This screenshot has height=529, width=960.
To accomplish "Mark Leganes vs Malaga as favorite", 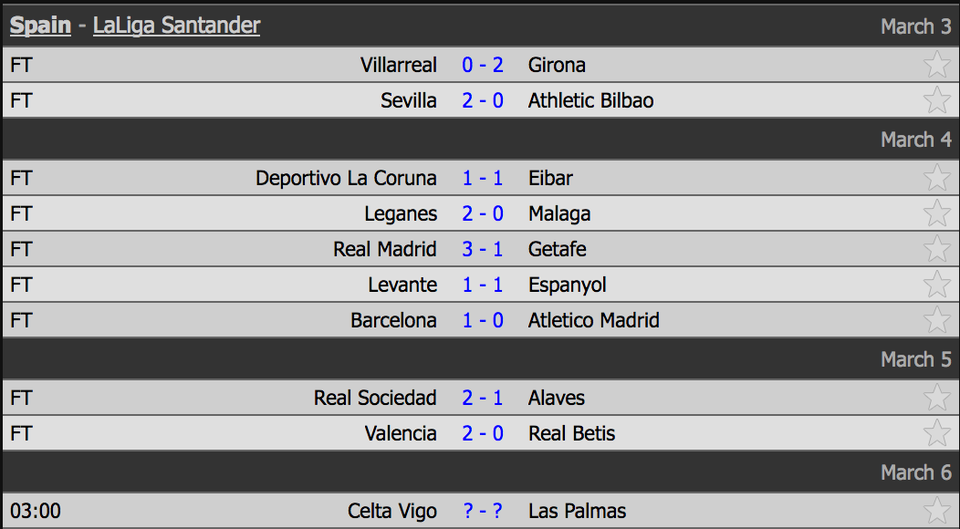I will tap(937, 214).
